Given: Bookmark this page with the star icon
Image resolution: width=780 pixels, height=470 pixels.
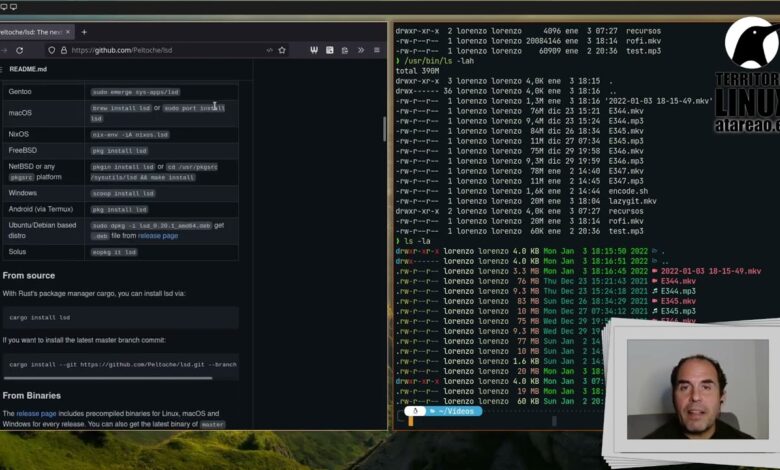Looking at the screenshot, I should pyautogui.click(x=282, y=50).
